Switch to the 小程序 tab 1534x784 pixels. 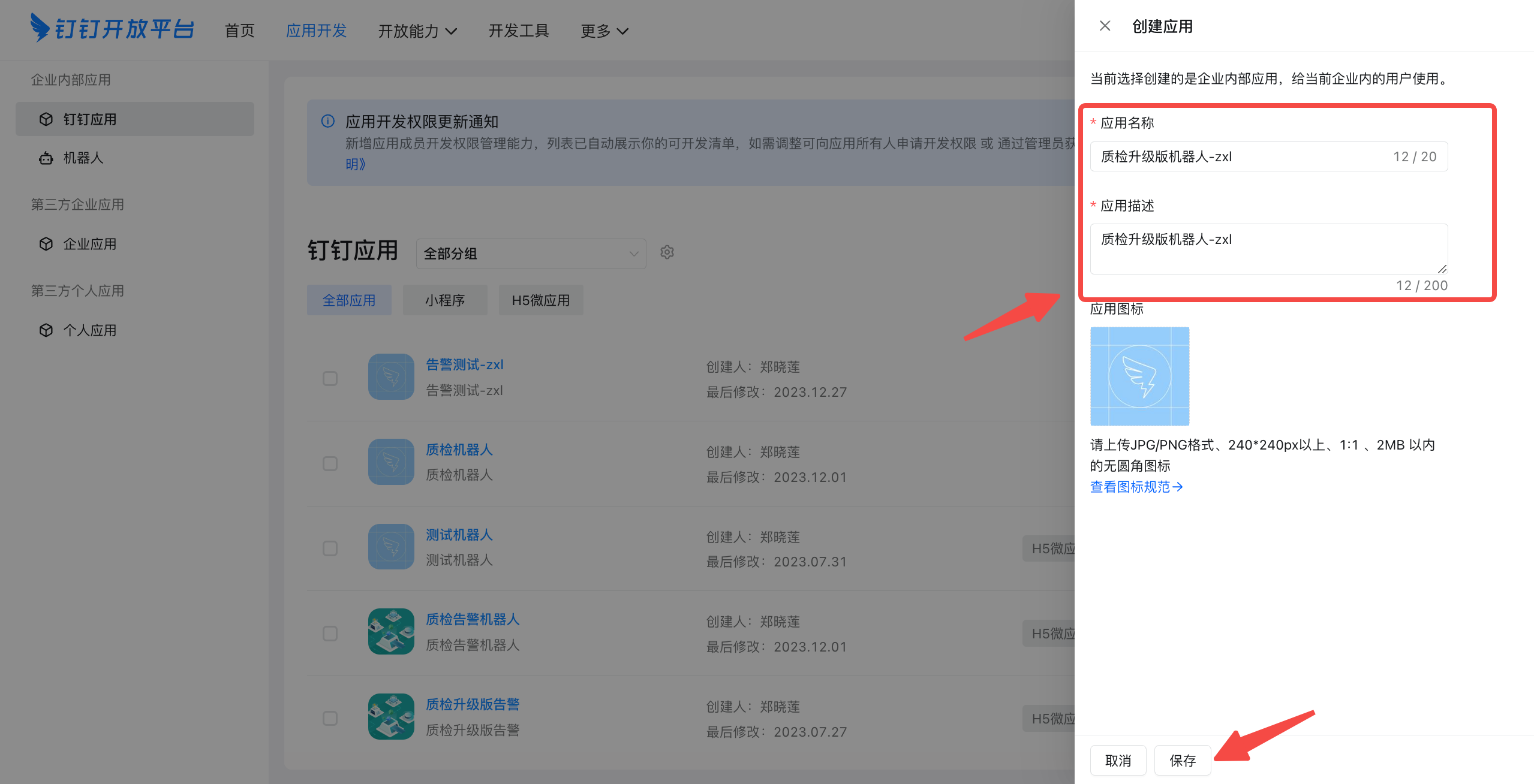pos(445,300)
